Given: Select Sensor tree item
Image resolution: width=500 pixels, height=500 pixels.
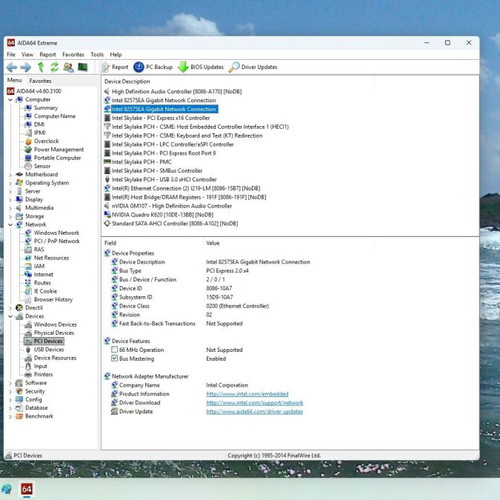Looking at the screenshot, I should pos(42,166).
